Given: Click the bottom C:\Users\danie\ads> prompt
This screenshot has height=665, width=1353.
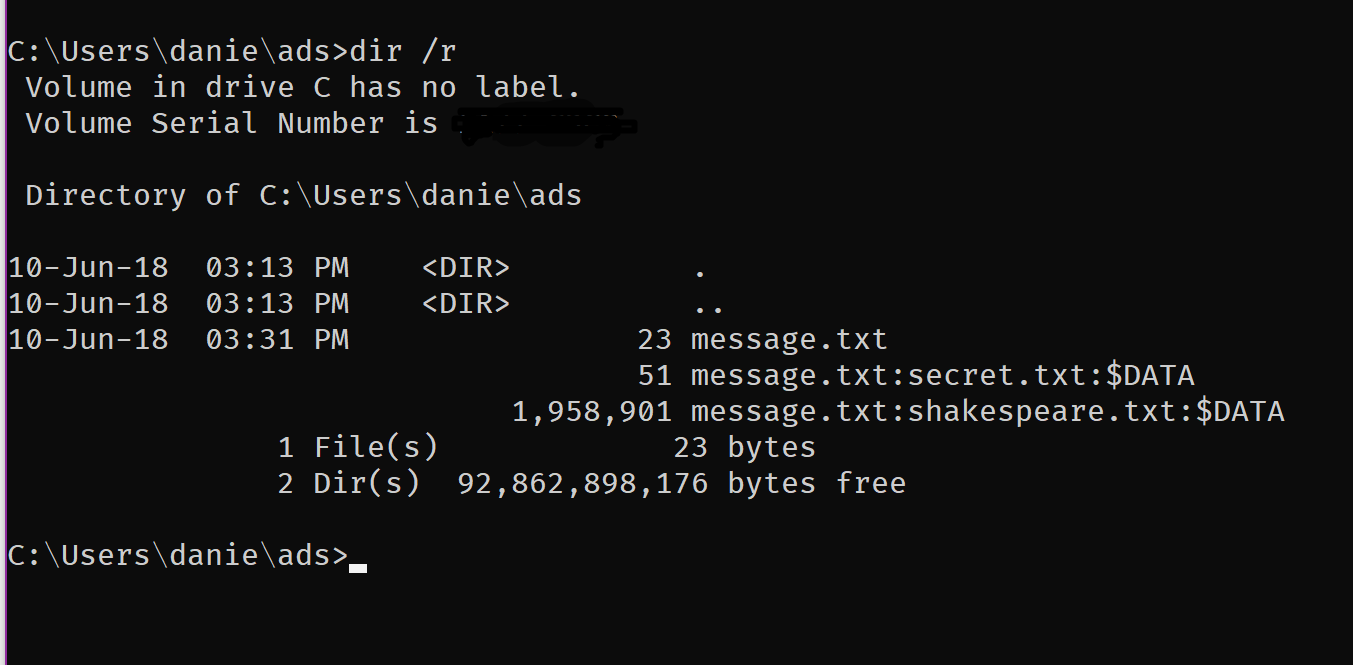Looking at the screenshot, I should pos(178,556).
